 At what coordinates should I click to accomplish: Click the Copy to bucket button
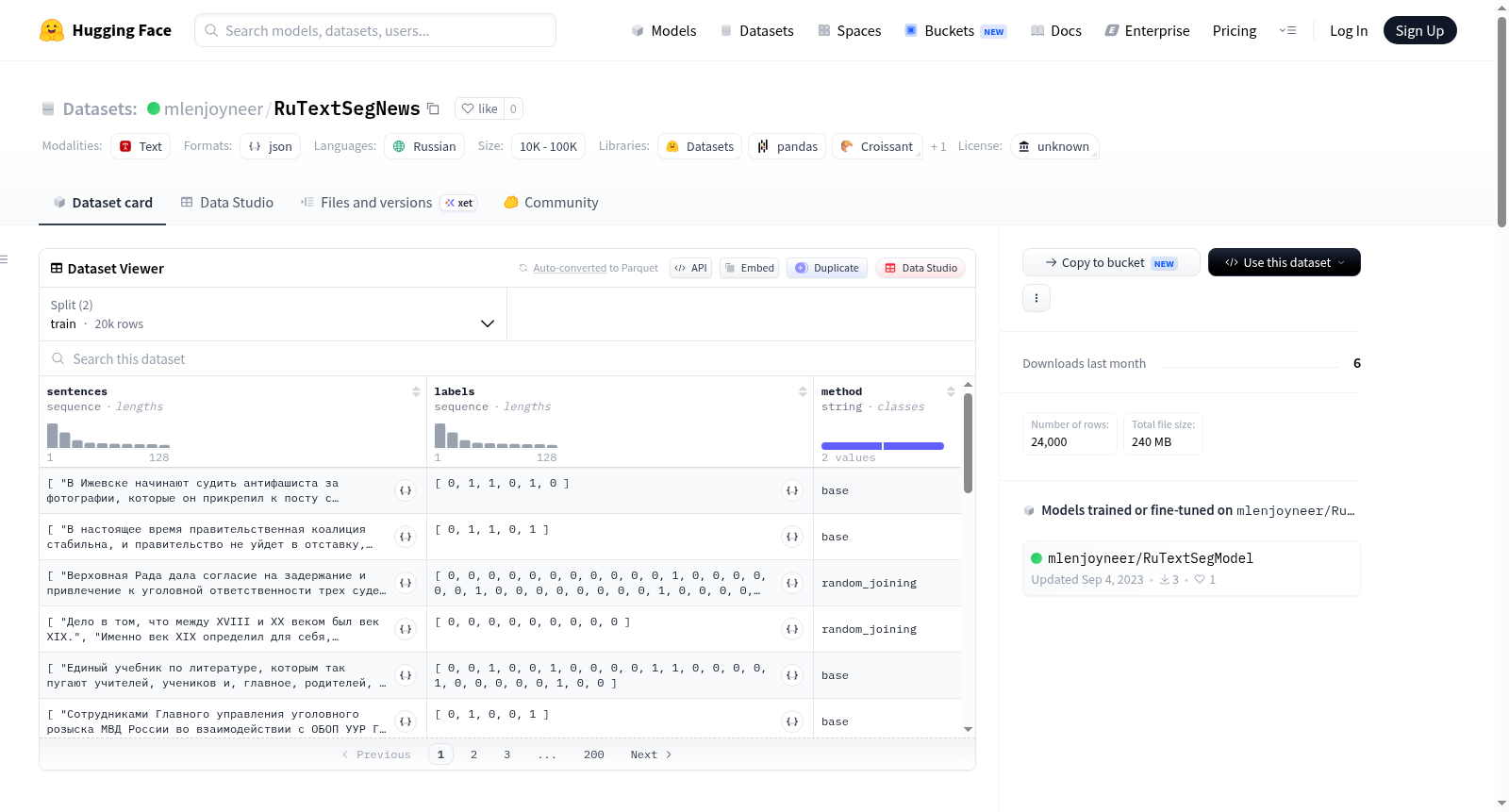coord(1111,262)
